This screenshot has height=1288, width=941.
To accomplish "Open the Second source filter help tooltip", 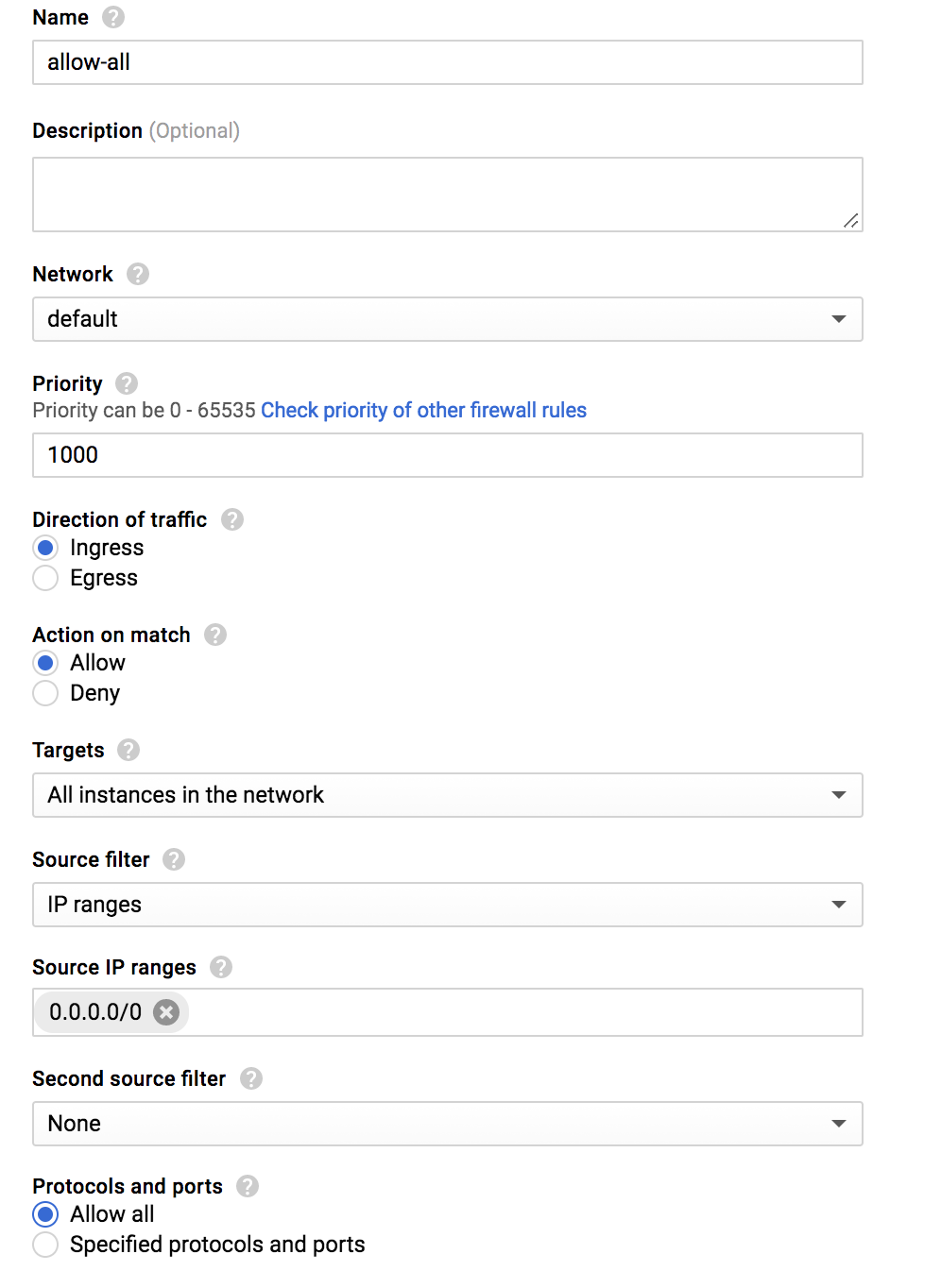I will tap(251, 1078).
